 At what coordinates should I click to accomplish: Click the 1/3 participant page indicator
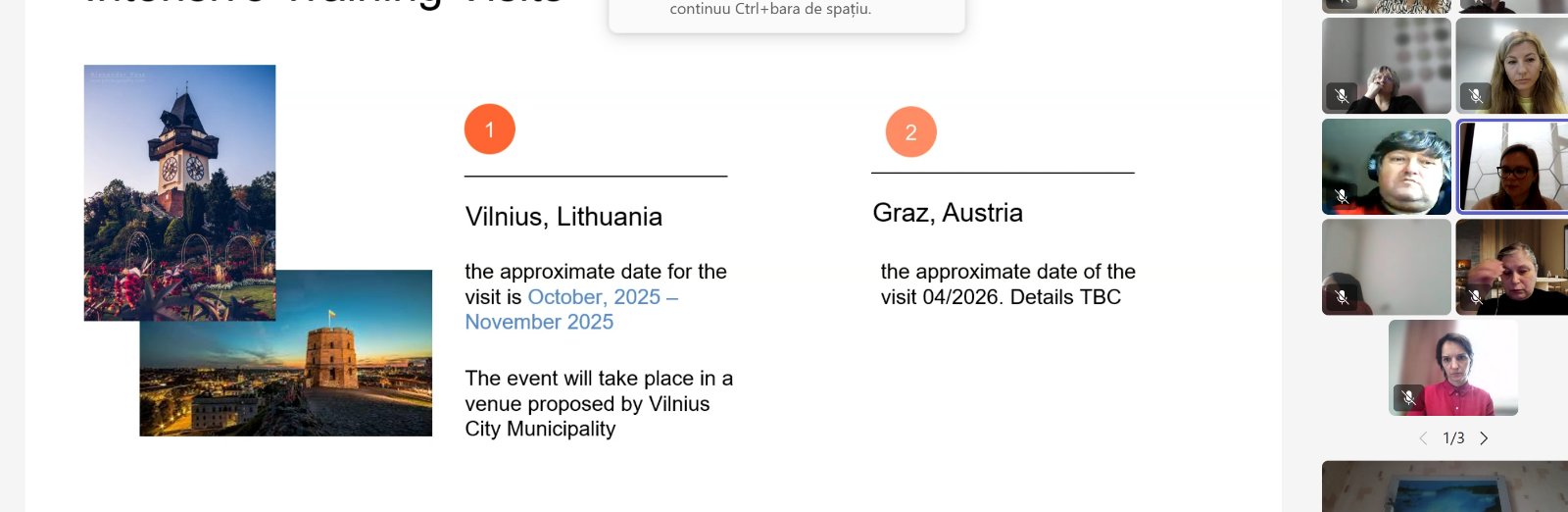(1453, 438)
